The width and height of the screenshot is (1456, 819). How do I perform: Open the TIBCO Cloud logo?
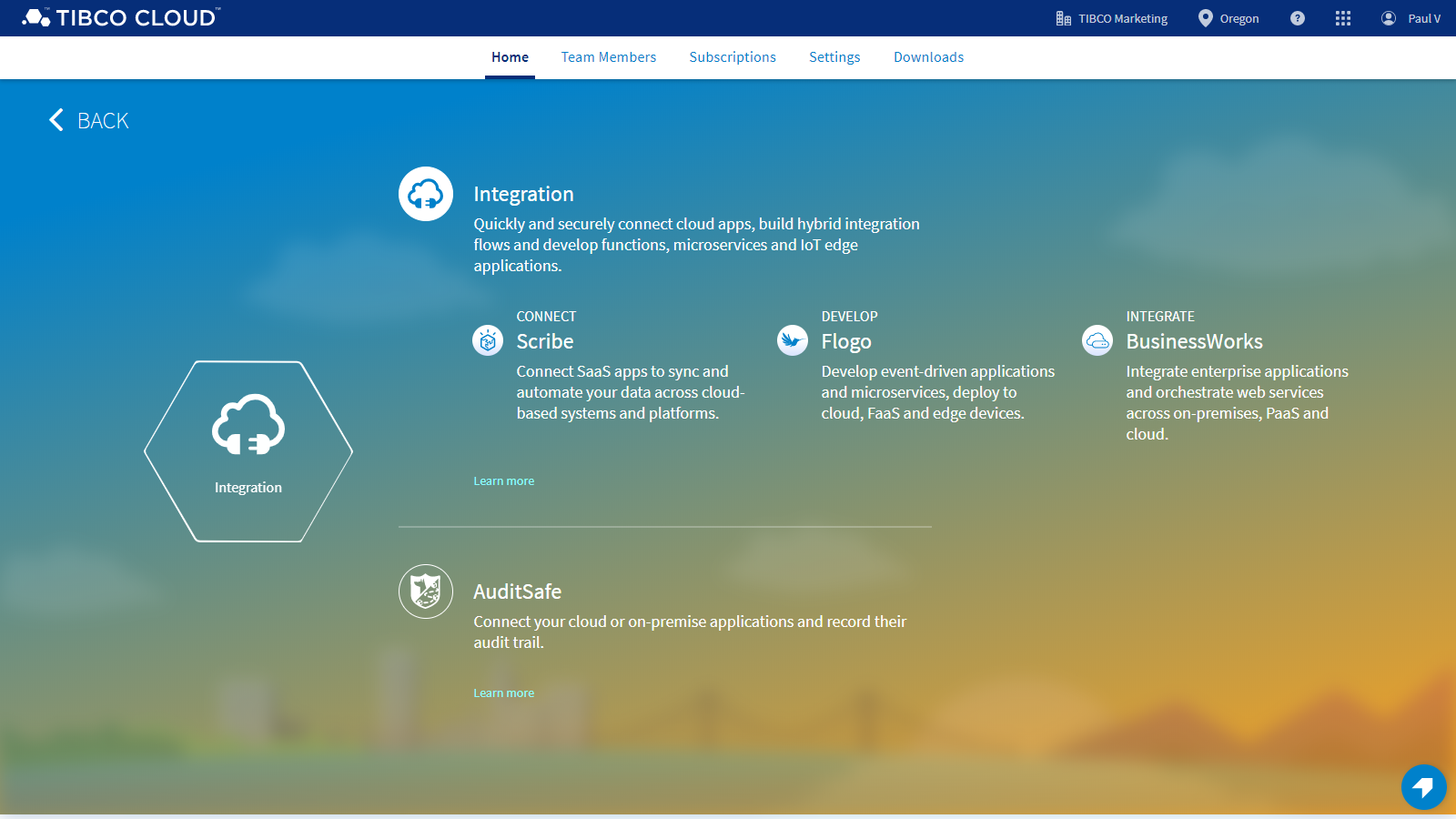118,17
